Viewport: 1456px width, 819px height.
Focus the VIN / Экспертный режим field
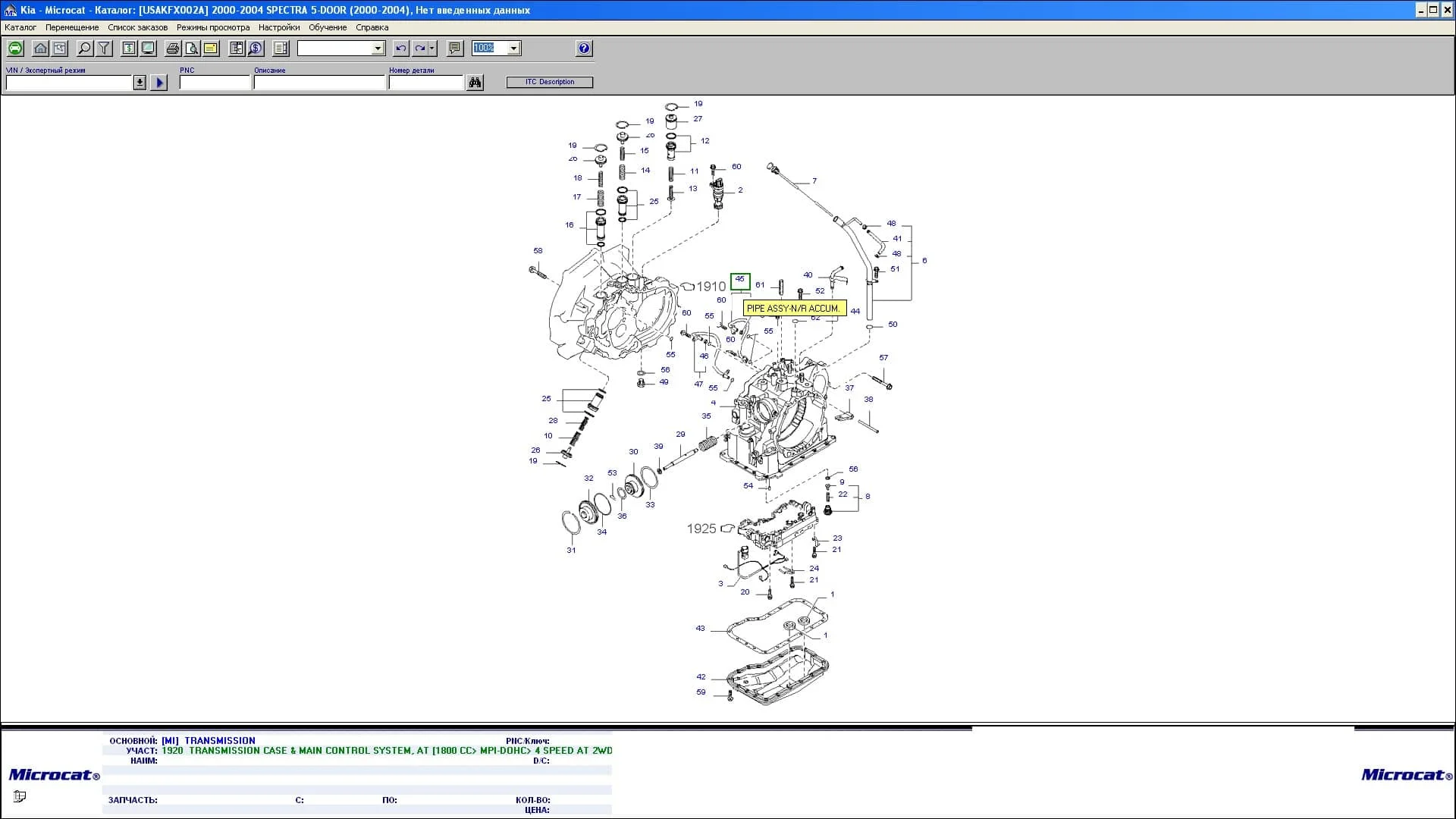pyautogui.click(x=69, y=83)
